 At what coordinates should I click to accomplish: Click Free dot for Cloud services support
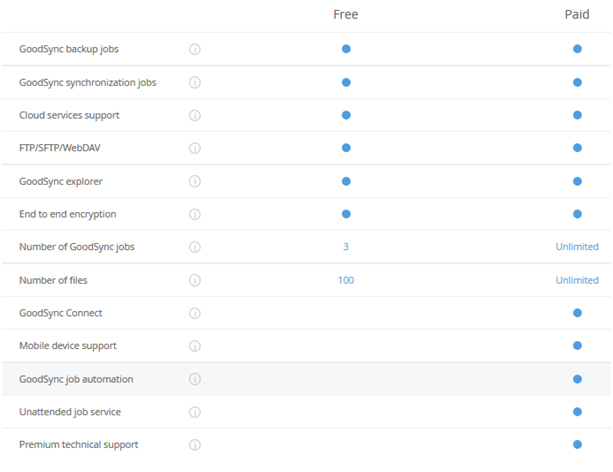pos(346,115)
